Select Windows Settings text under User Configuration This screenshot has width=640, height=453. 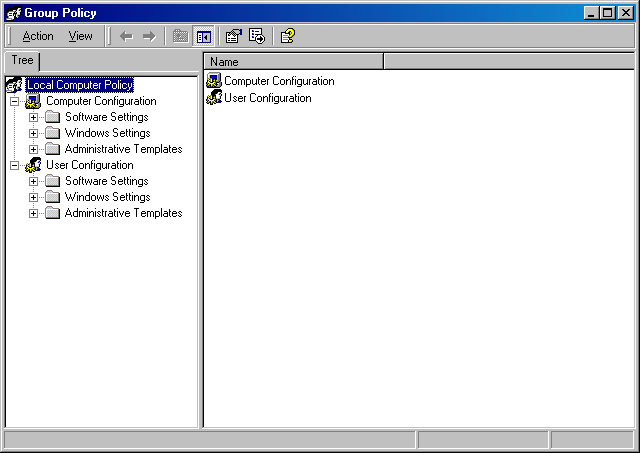108,198
